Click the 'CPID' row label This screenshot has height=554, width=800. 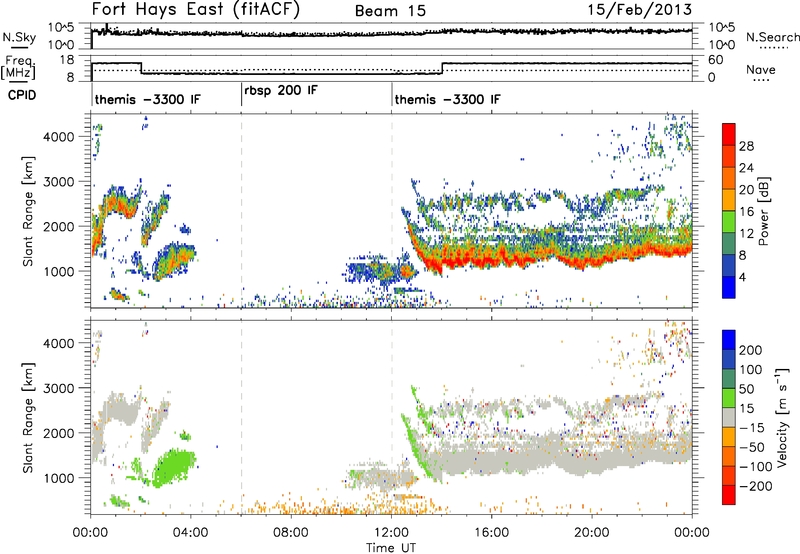22,95
